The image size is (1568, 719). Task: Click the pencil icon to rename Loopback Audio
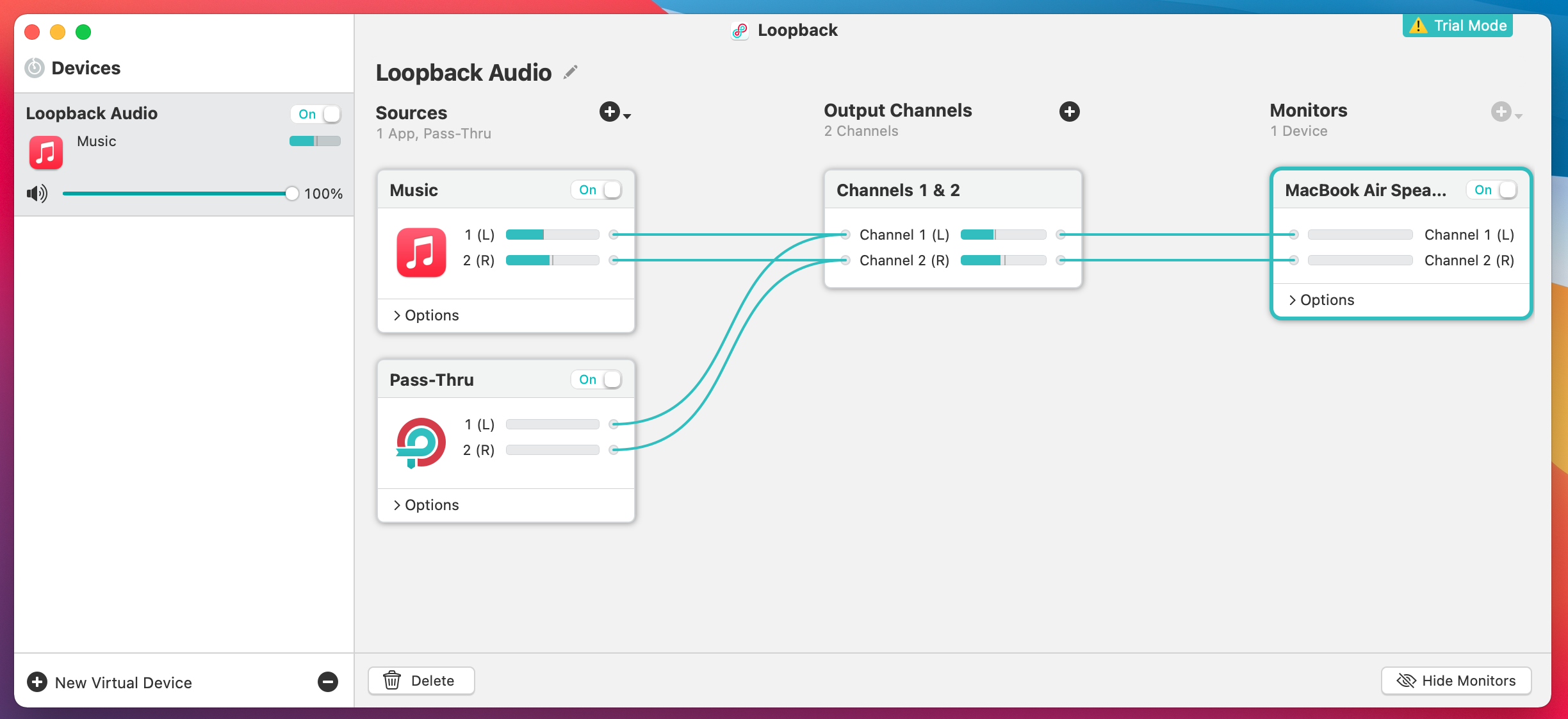click(x=570, y=72)
